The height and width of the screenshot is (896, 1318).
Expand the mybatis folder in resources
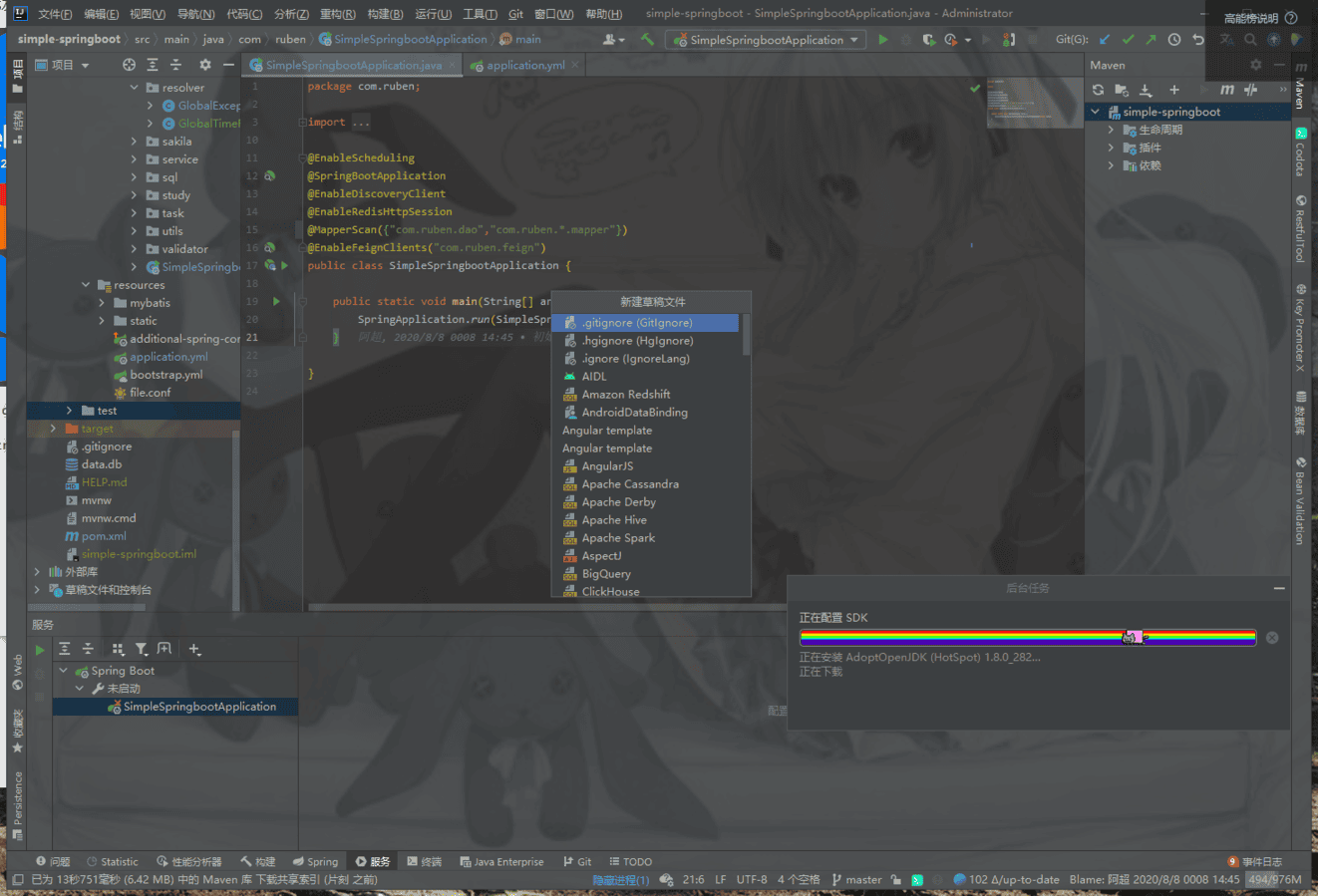pos(102,303)
